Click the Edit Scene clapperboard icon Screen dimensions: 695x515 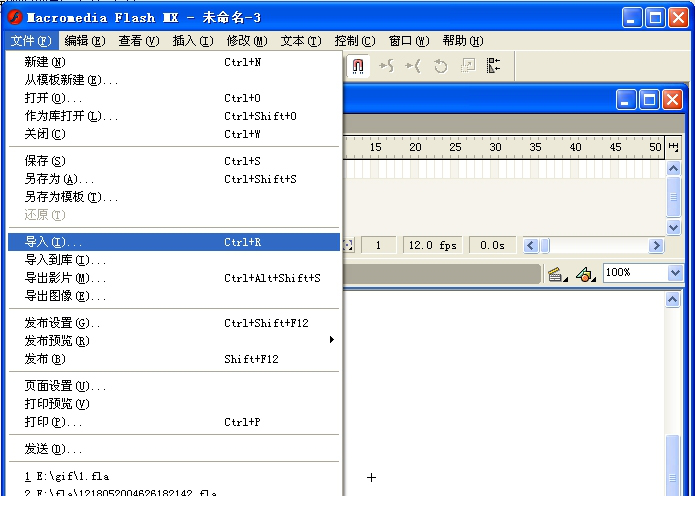tap(557, 274)
